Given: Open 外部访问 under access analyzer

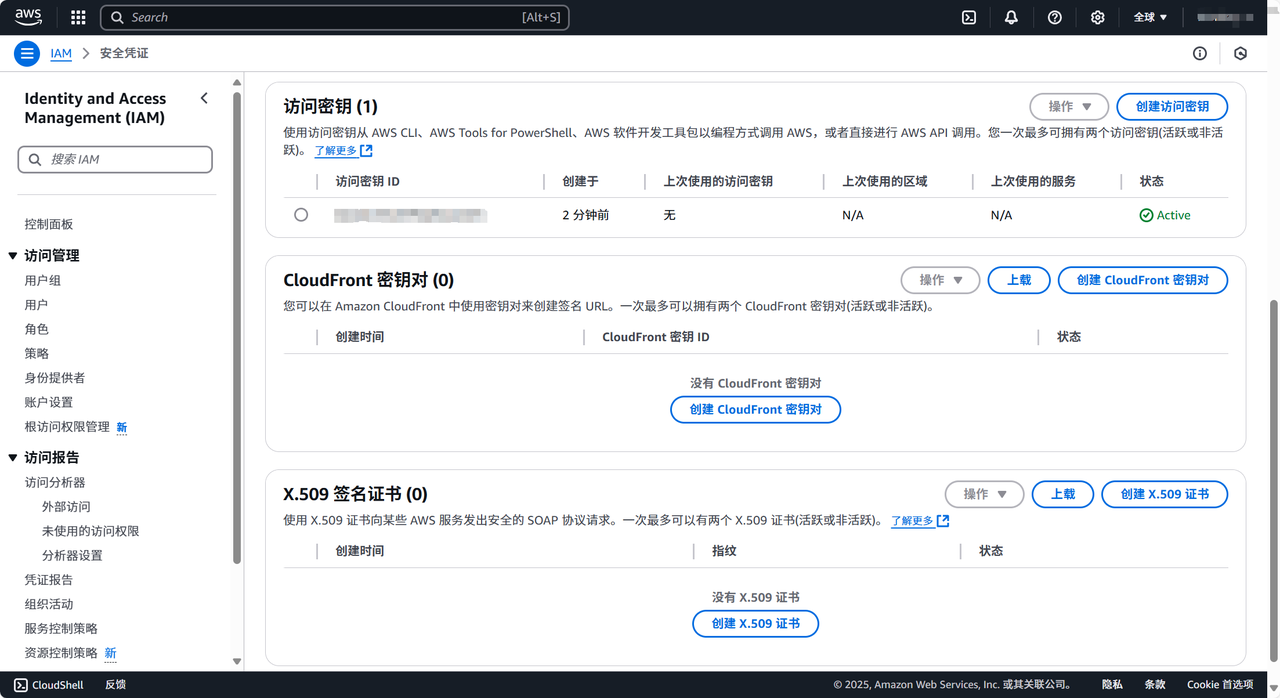Looking at the screenshot, I should point(66,507).
